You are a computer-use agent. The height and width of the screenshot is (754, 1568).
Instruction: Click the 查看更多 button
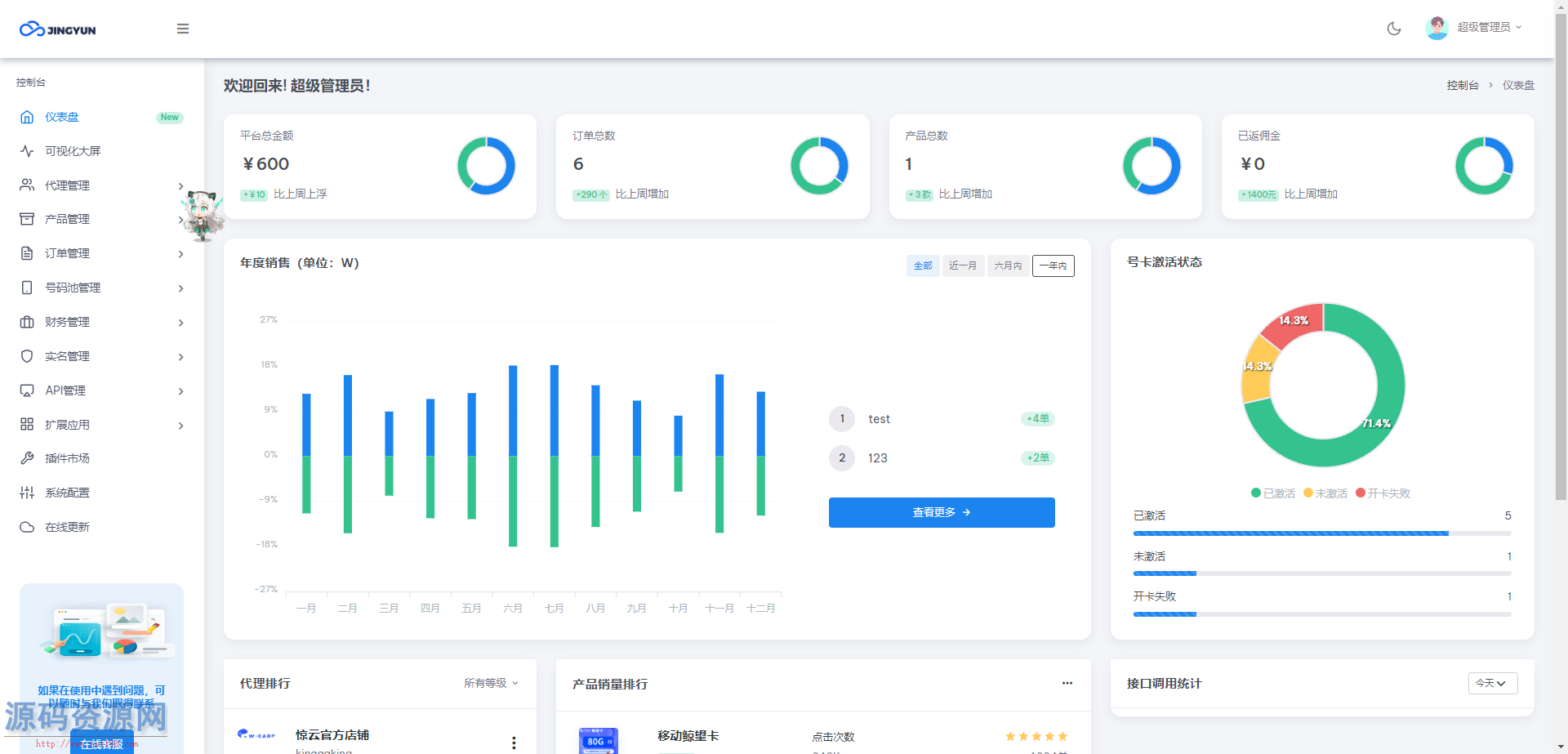point(942,512)
